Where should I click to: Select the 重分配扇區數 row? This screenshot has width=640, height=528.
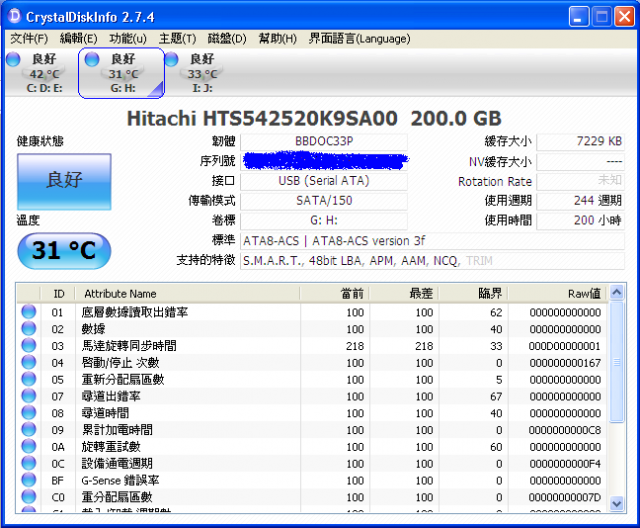(312, 497)
